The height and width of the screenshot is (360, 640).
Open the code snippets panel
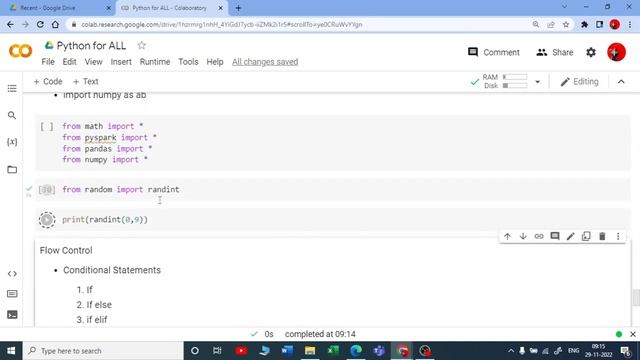pyautogui.click(x=12, y=274)
